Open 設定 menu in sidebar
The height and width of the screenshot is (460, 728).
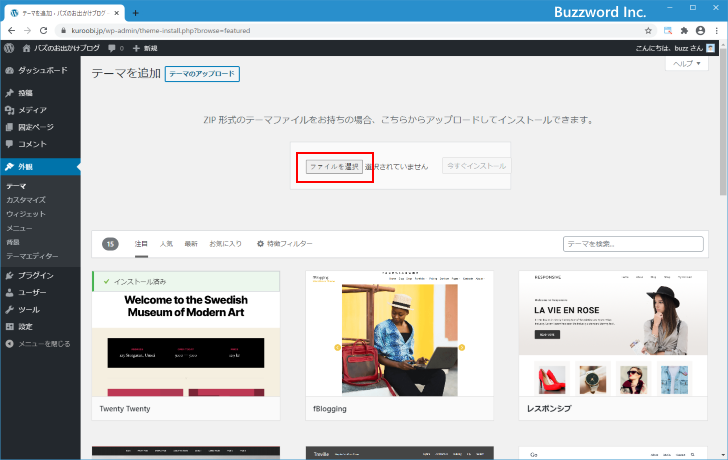tap(40, 326)
